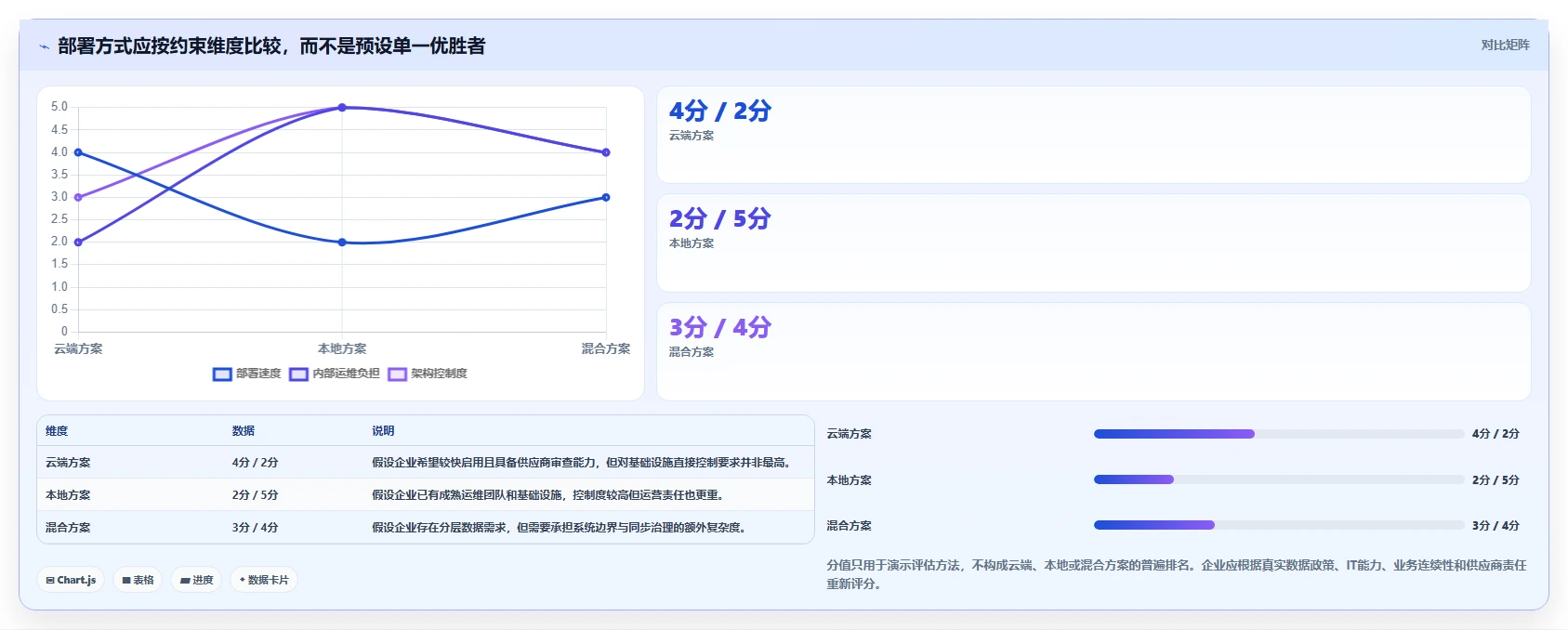Click the 混合方案 x-axis label on chart
The image size is (1568, 630).
606,349
